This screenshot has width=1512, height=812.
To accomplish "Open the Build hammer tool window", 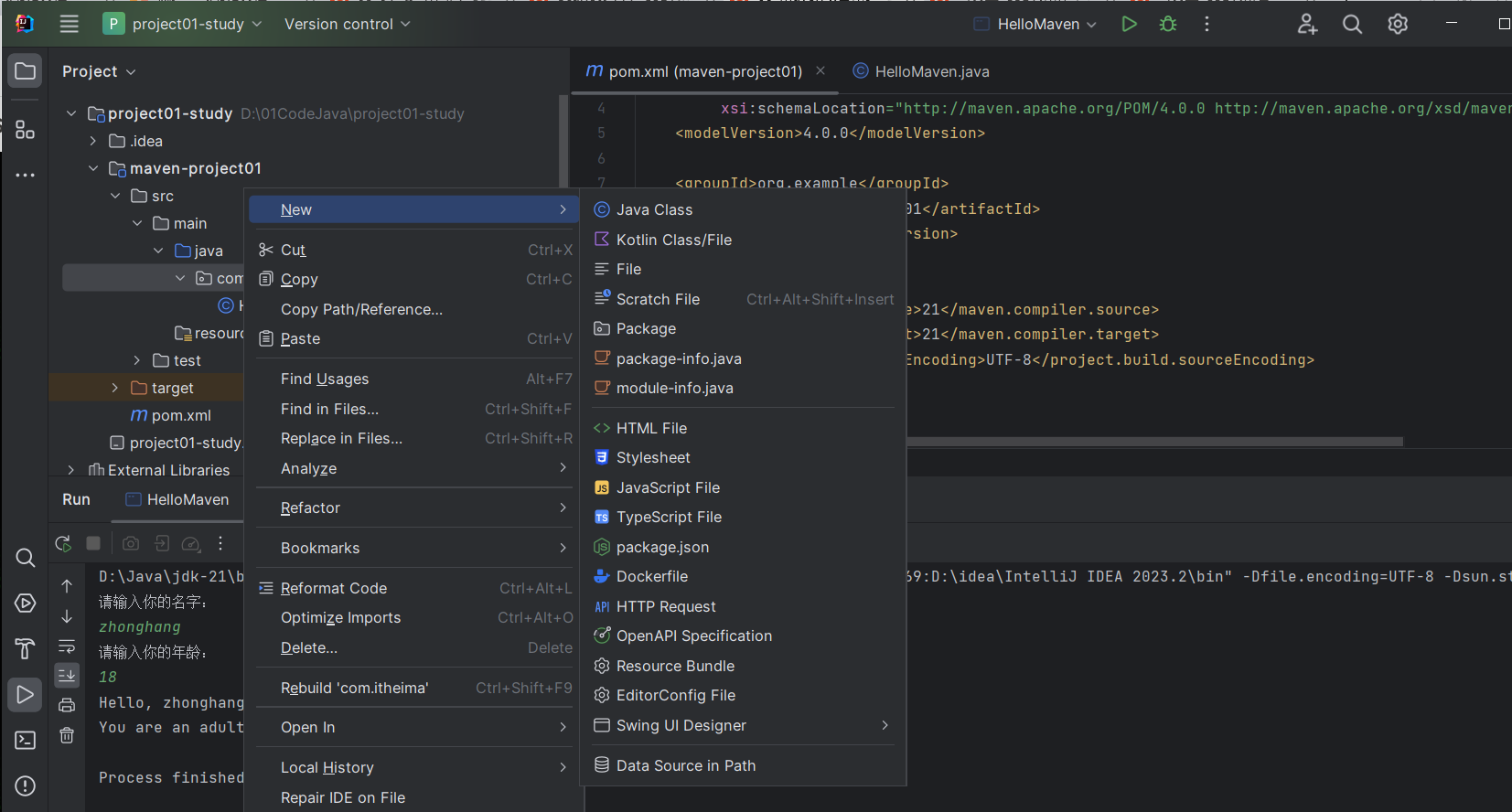I will coord(26,649).
